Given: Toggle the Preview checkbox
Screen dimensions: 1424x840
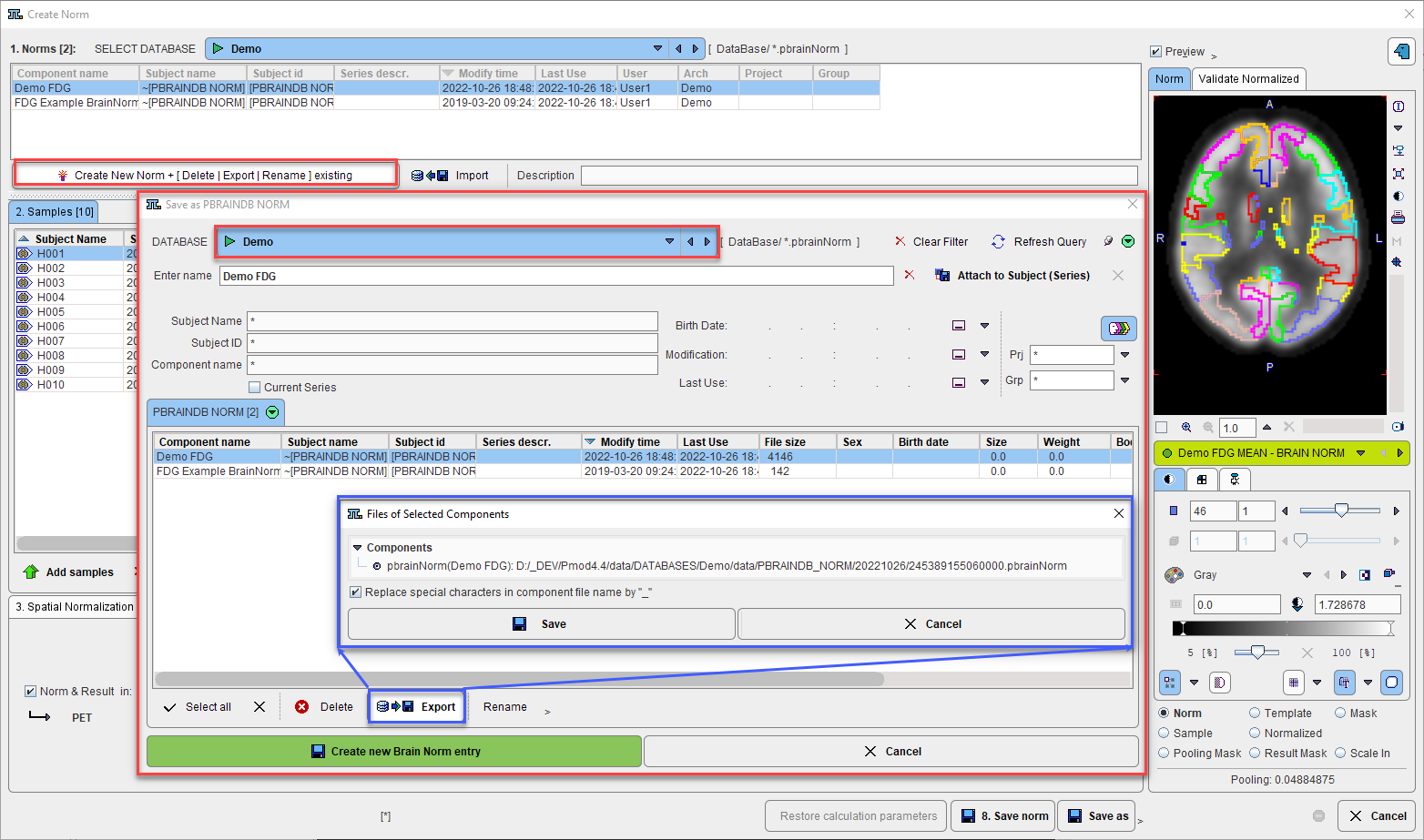Looking at the screenshot, I should [x=1155, y=52].
